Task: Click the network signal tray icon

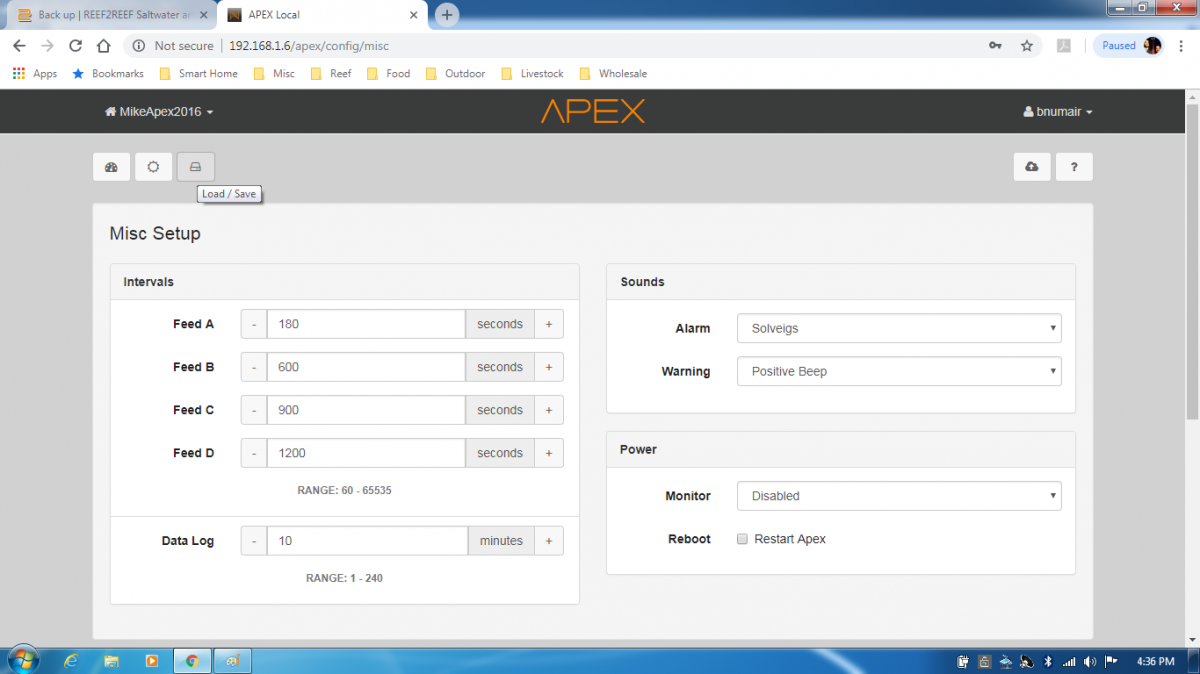Action: (x=1069, y=661)
